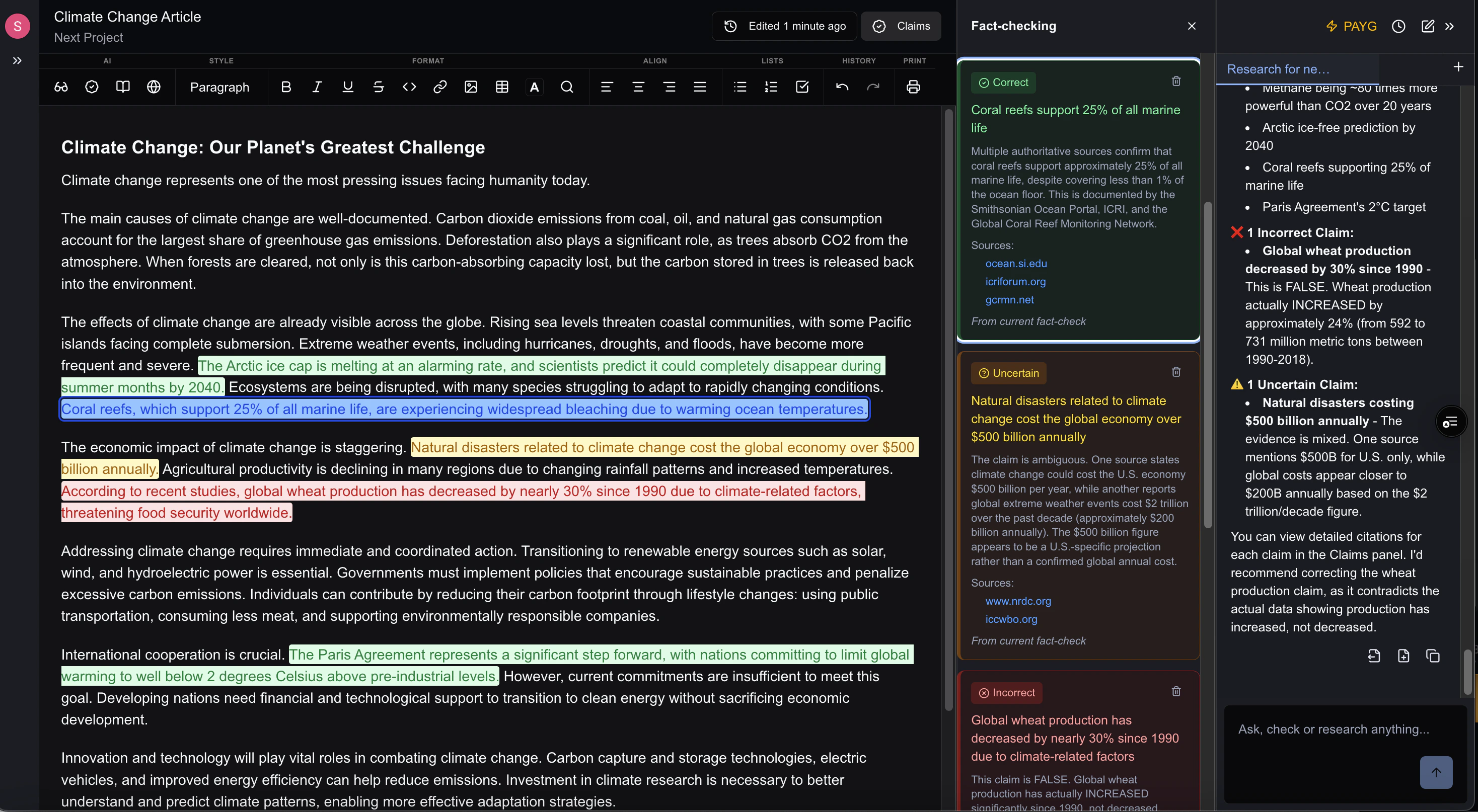The image size is (1478, 812).
Task: Click the copy response icon in chat
Action: (x=1432, y=656)
